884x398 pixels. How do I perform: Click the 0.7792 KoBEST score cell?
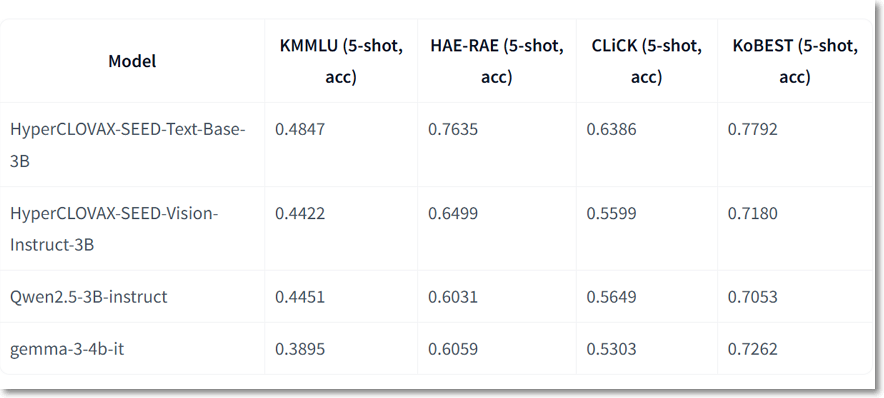pos(753,129)
